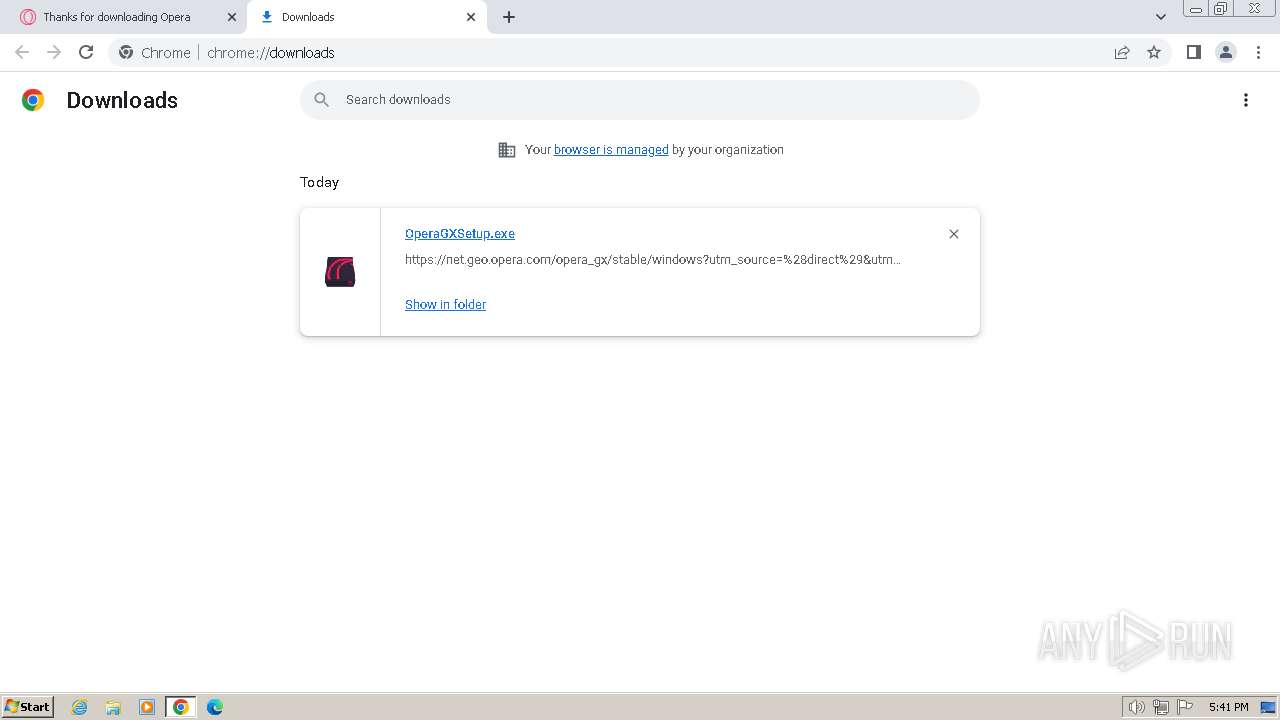Switch to the Thanks for downloading Opera tab
The image size is (1280, 720).
(x=124, y=17)
